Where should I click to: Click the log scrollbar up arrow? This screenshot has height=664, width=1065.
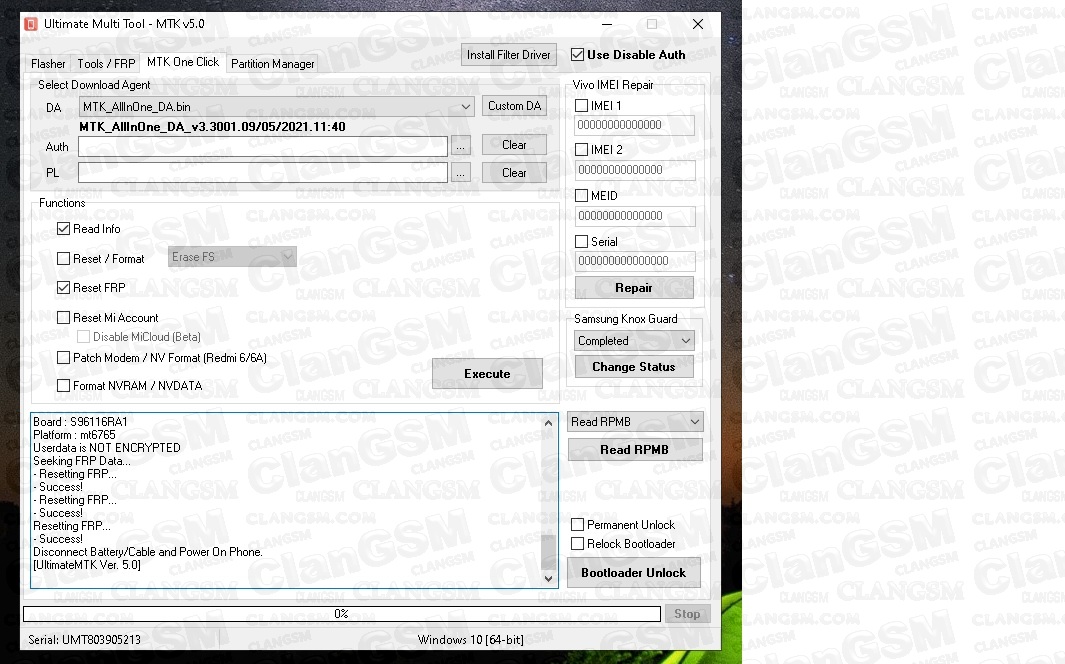click(549, 423)
